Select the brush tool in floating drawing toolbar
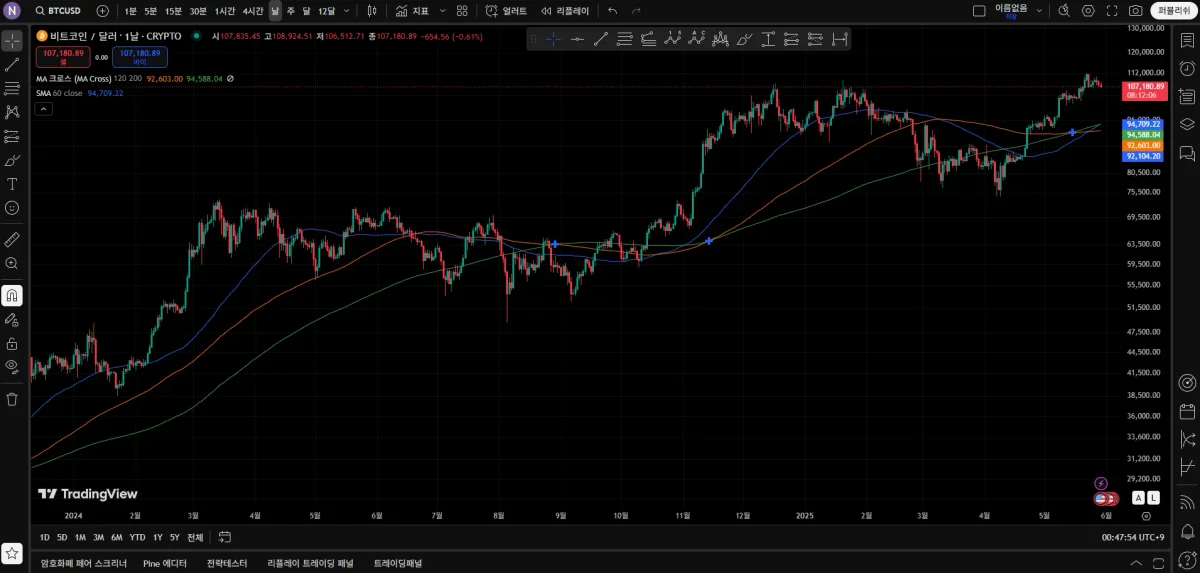The image size is (1200, 573). click(743, 39)
